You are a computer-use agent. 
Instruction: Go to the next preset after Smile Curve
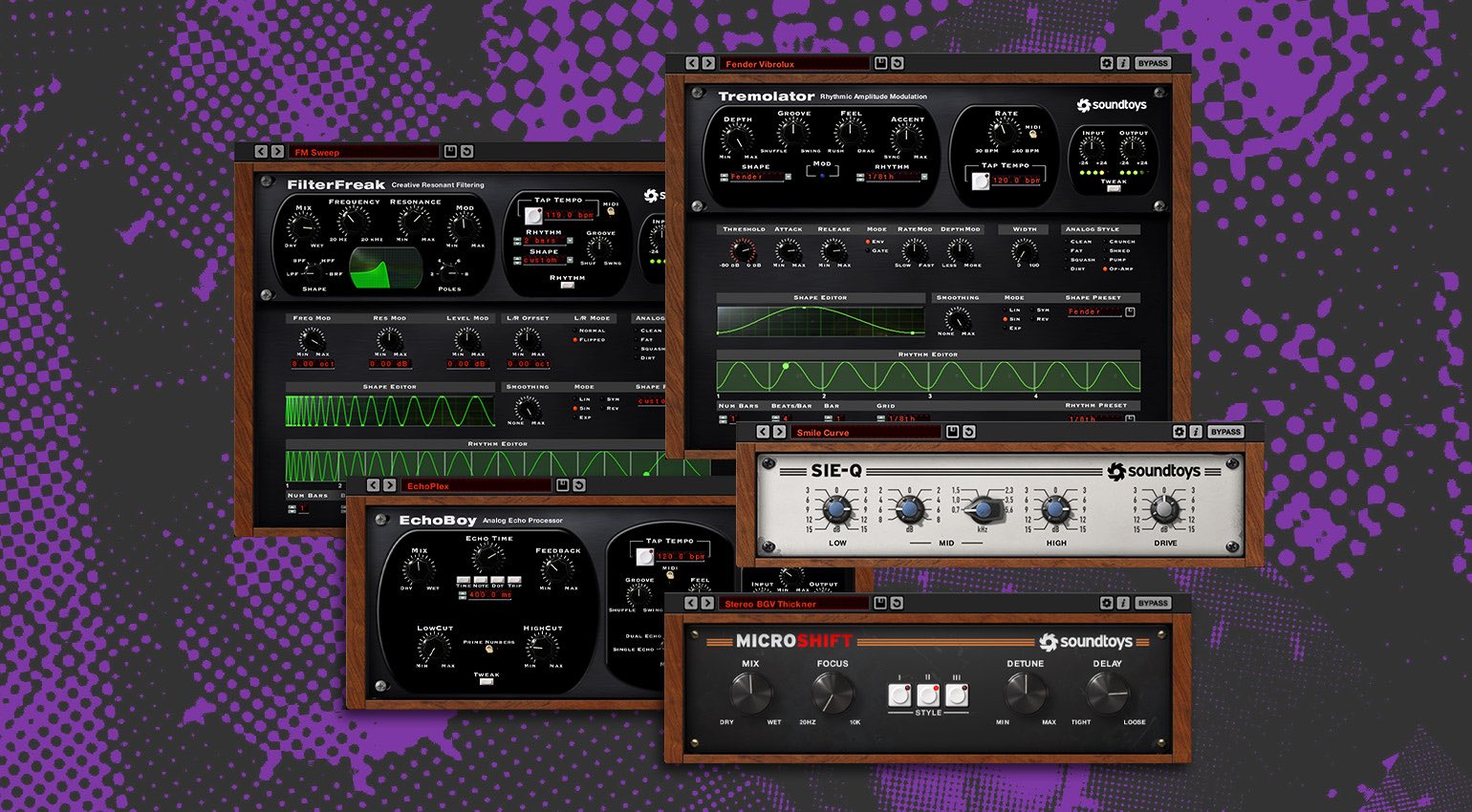click(x=780, y=432)
